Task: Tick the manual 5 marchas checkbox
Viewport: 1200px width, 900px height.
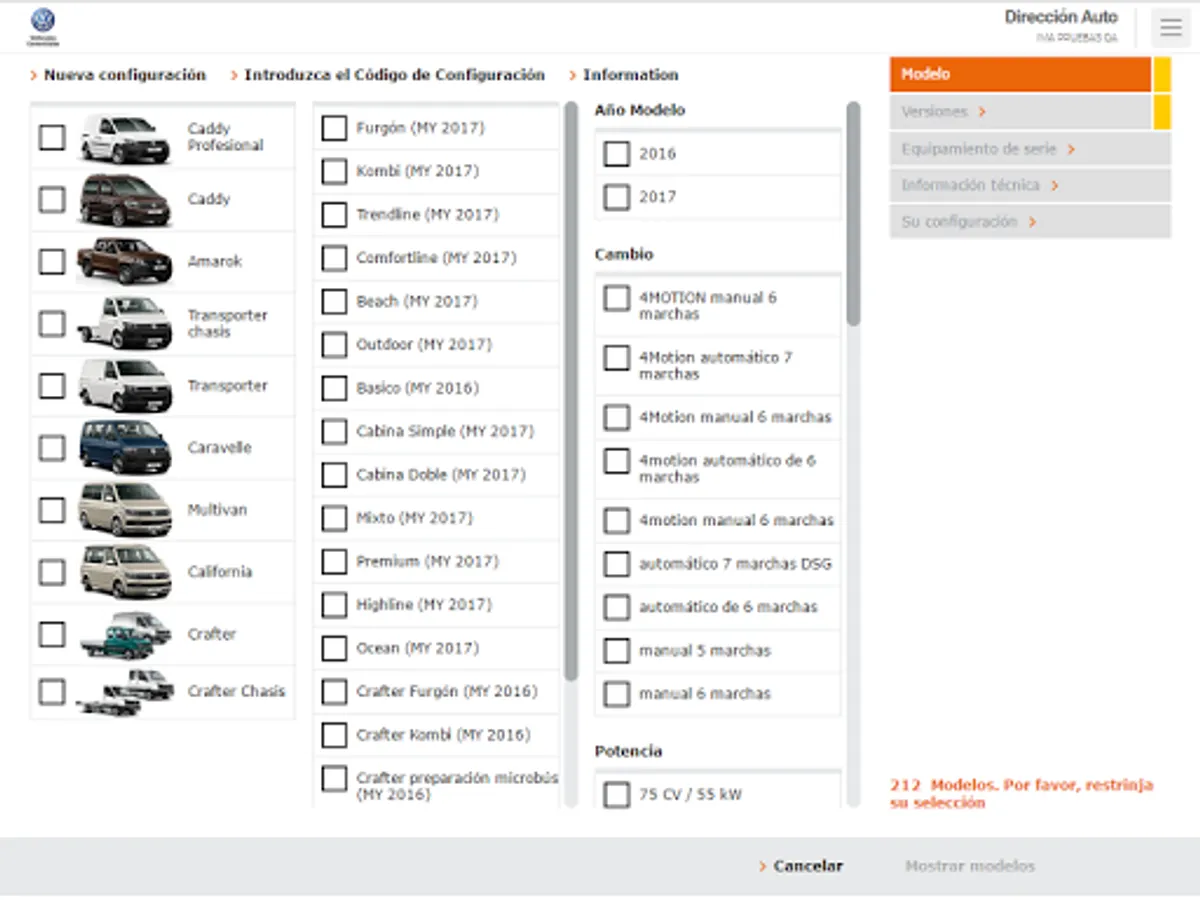Action: point(617,651)
